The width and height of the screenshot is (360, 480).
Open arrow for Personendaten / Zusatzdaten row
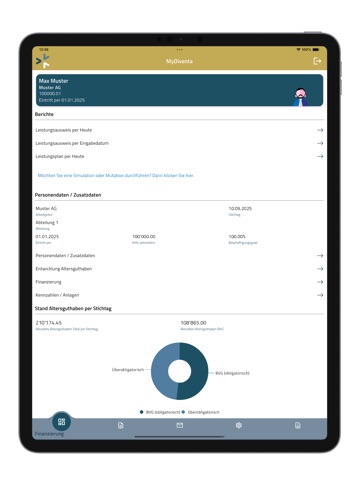click(x=320, y=256)
